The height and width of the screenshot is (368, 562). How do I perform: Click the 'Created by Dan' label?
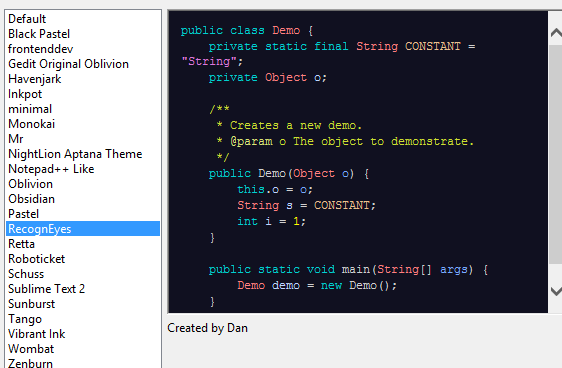[x=208, y=328]
